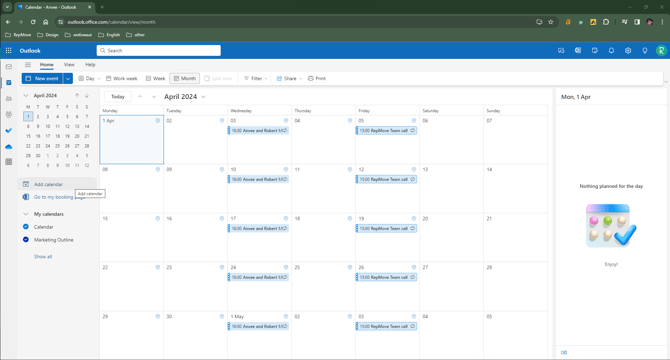Open the Help tab
The image size is (670, 360).
coord(90,64)
